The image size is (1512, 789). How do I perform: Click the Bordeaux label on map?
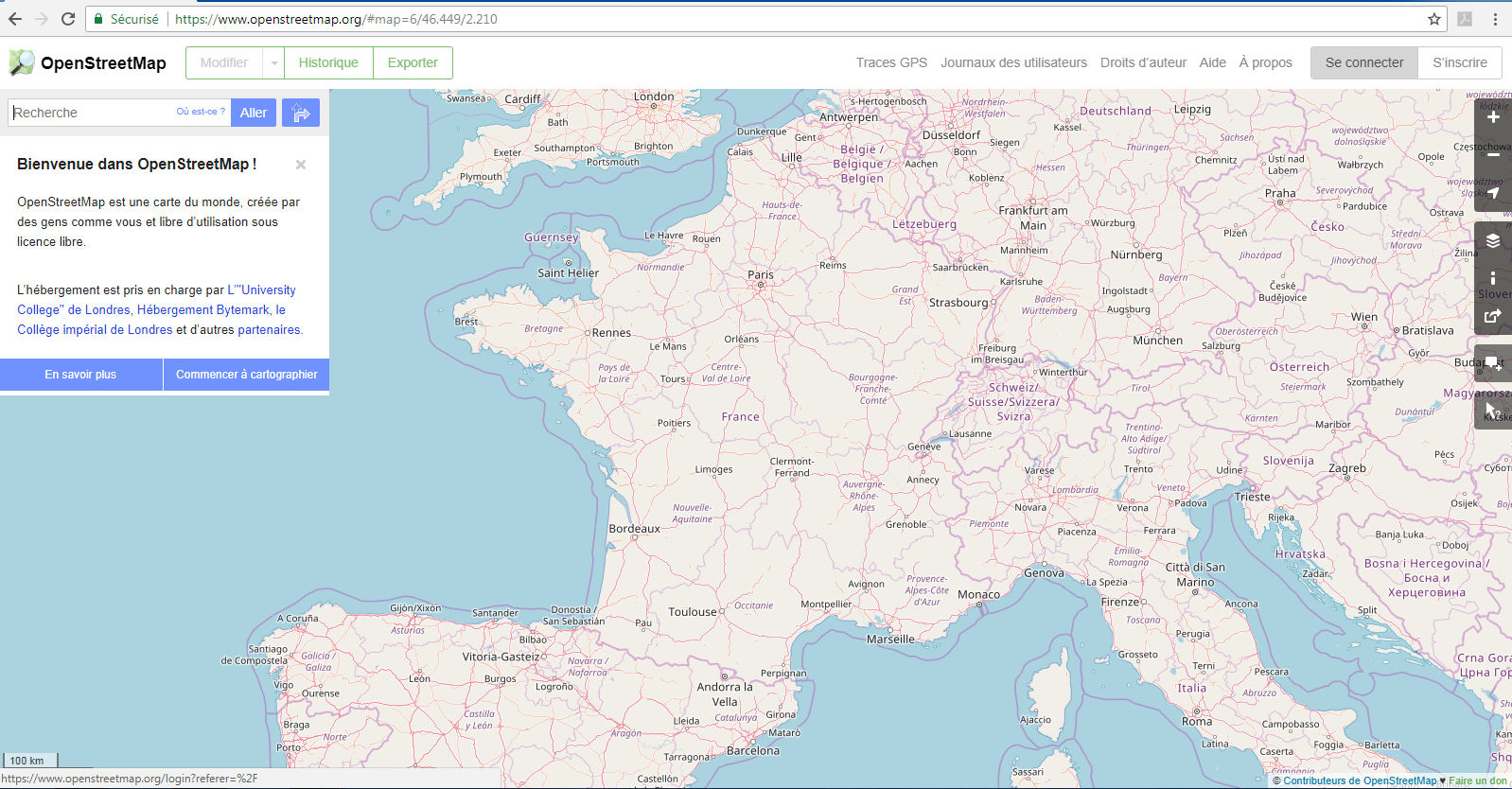click(x=634, y=529)
